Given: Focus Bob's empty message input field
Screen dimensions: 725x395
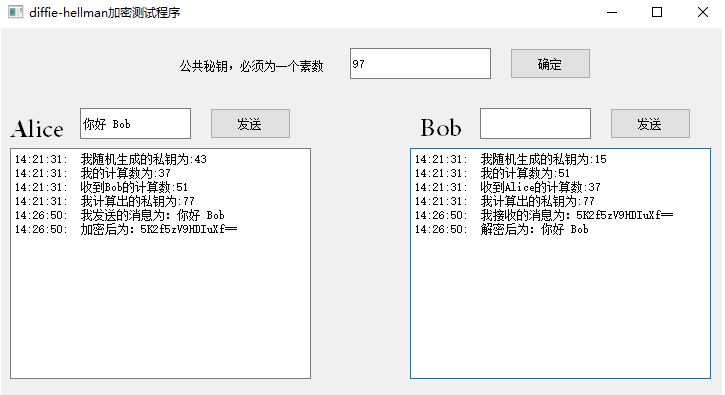Looking at the screenshot, I should [535, 123].
